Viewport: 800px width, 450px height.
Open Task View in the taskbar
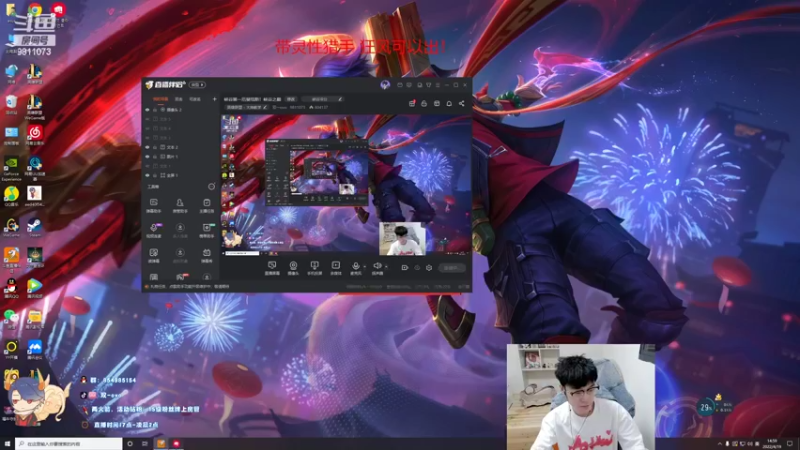click(x=144, y=444)
